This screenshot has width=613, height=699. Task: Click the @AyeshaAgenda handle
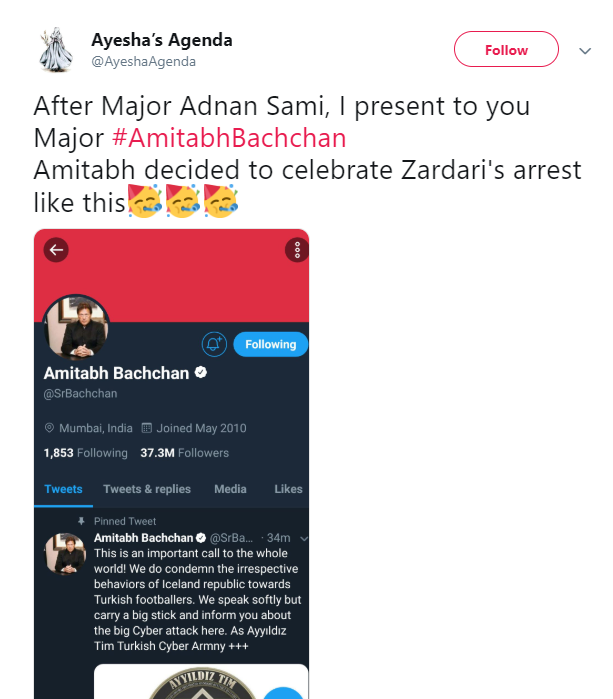click(144, 61)
